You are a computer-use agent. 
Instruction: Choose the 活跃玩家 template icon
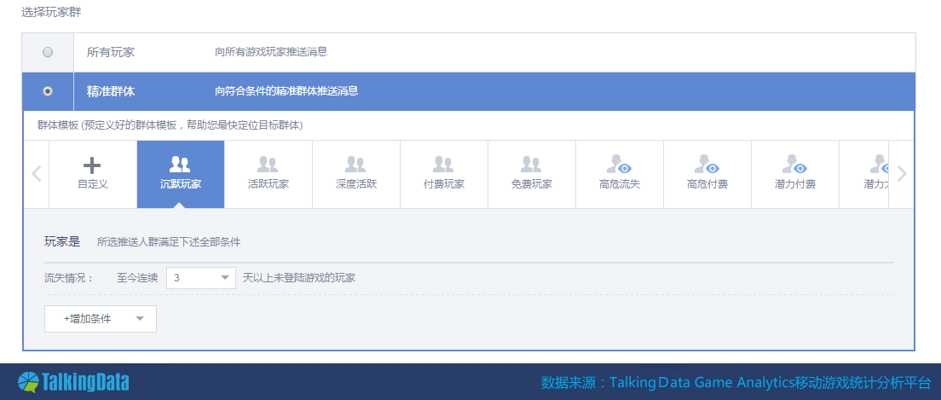click(268, 164)
